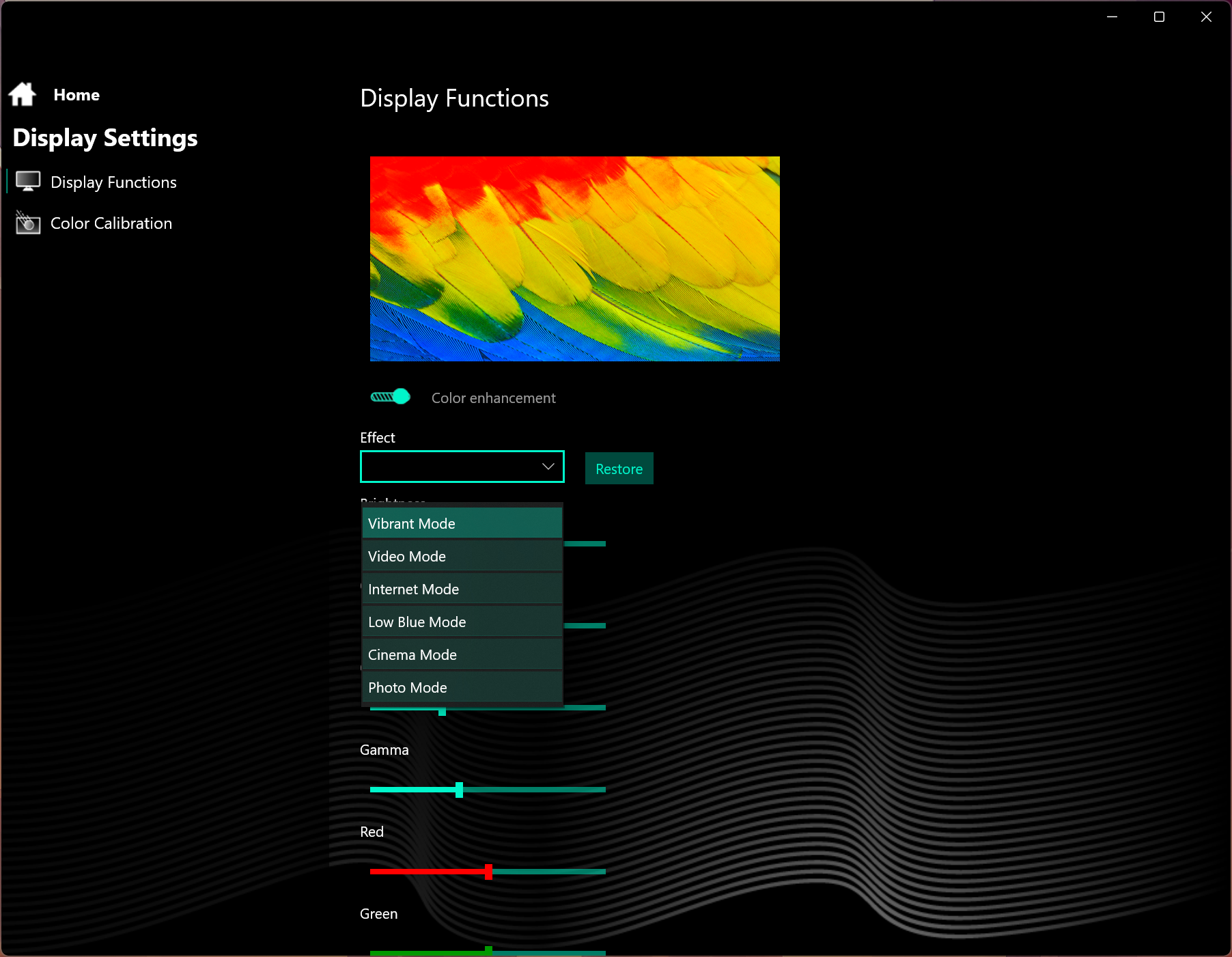Pick Internet Mode from the dropdown
The image size is (1232, 957).
462,589
